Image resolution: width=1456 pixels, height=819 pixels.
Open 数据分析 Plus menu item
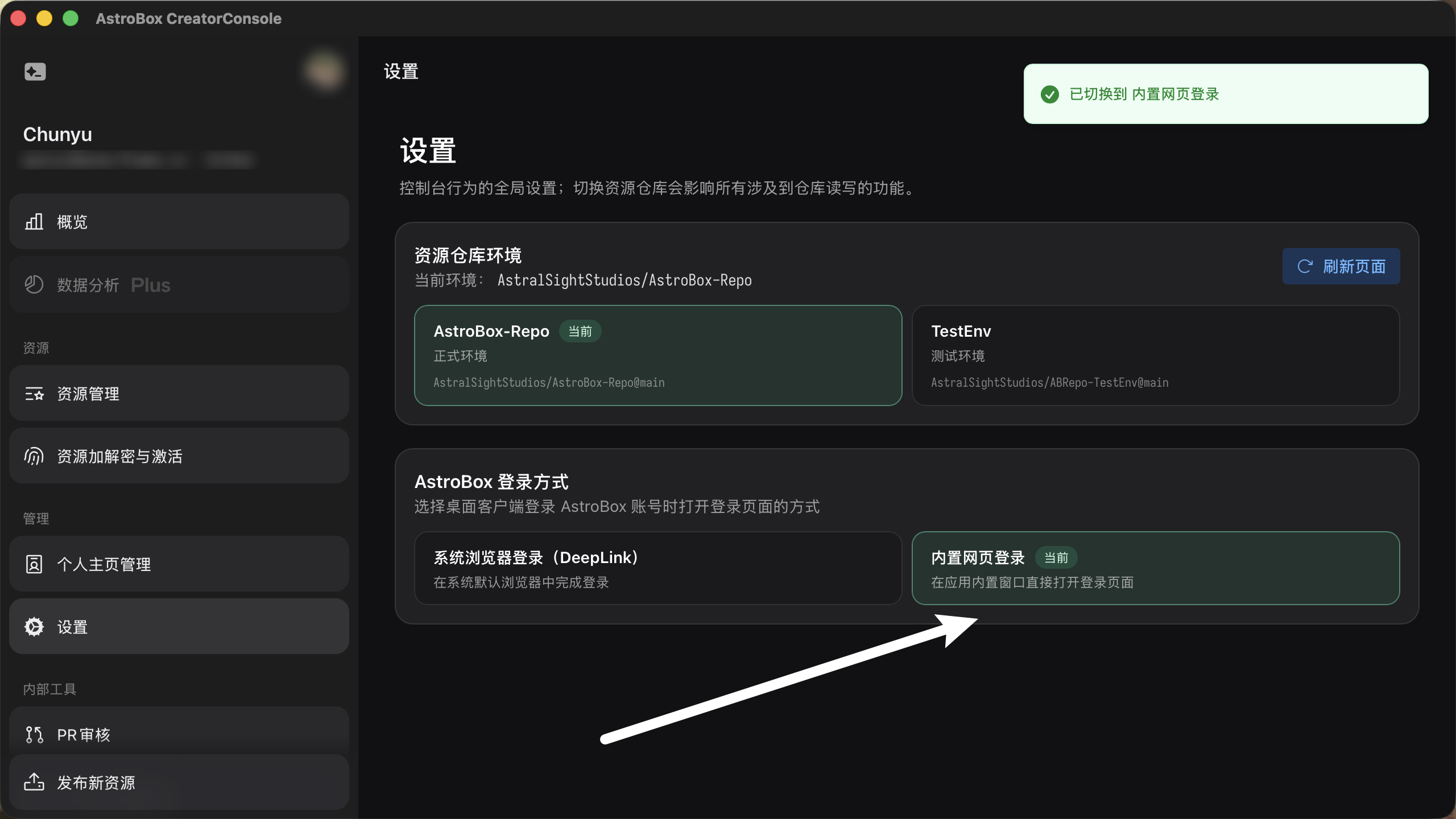coord(179,284)
